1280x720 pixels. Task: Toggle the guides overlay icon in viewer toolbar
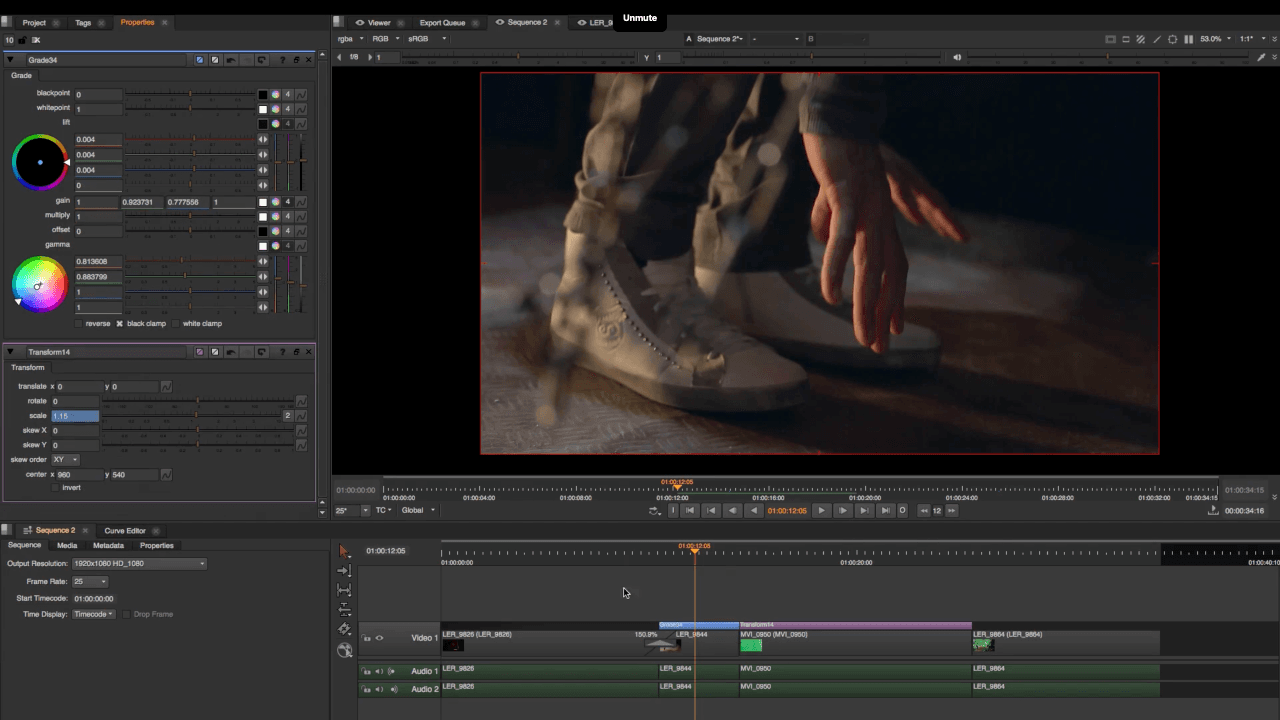1172,38
